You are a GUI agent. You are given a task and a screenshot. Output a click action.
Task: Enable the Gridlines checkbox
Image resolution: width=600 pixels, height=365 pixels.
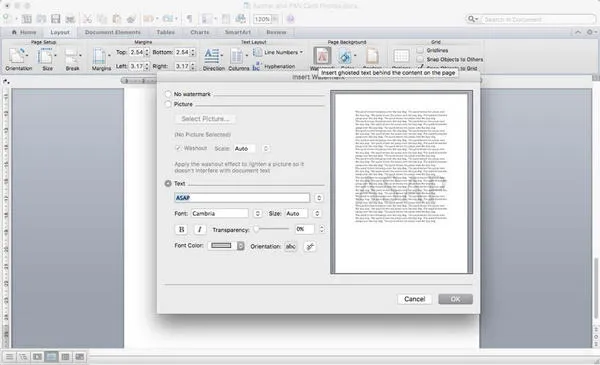420,50
